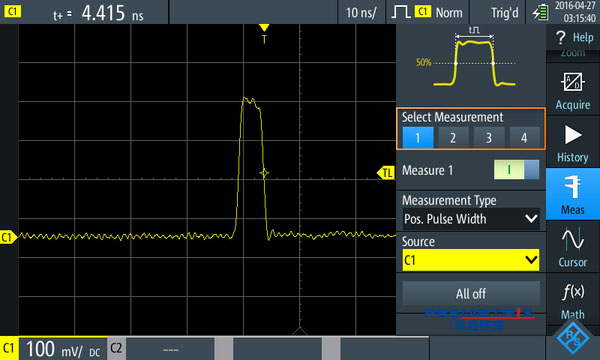
Task: Open the Meas measurement menu
Action: [573, 194]
